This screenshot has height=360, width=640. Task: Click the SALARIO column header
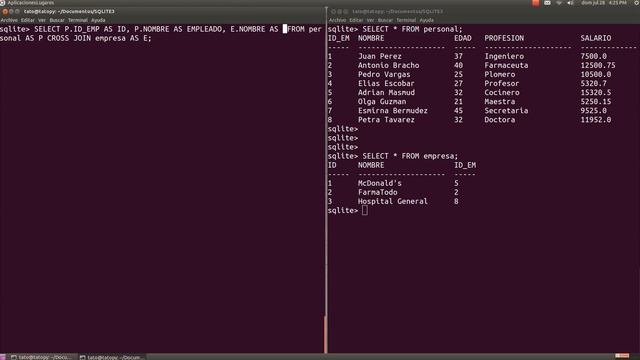pos(596,38)
